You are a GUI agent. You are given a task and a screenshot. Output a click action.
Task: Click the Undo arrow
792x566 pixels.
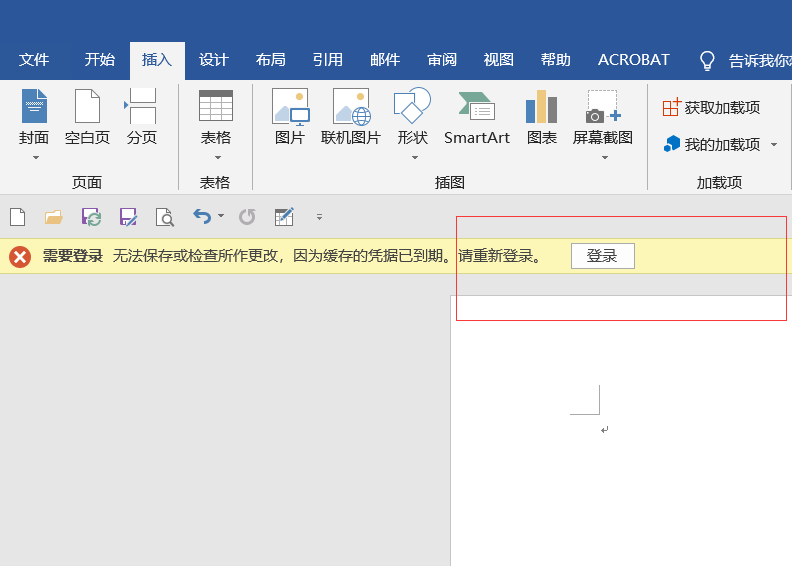(202, 217)
